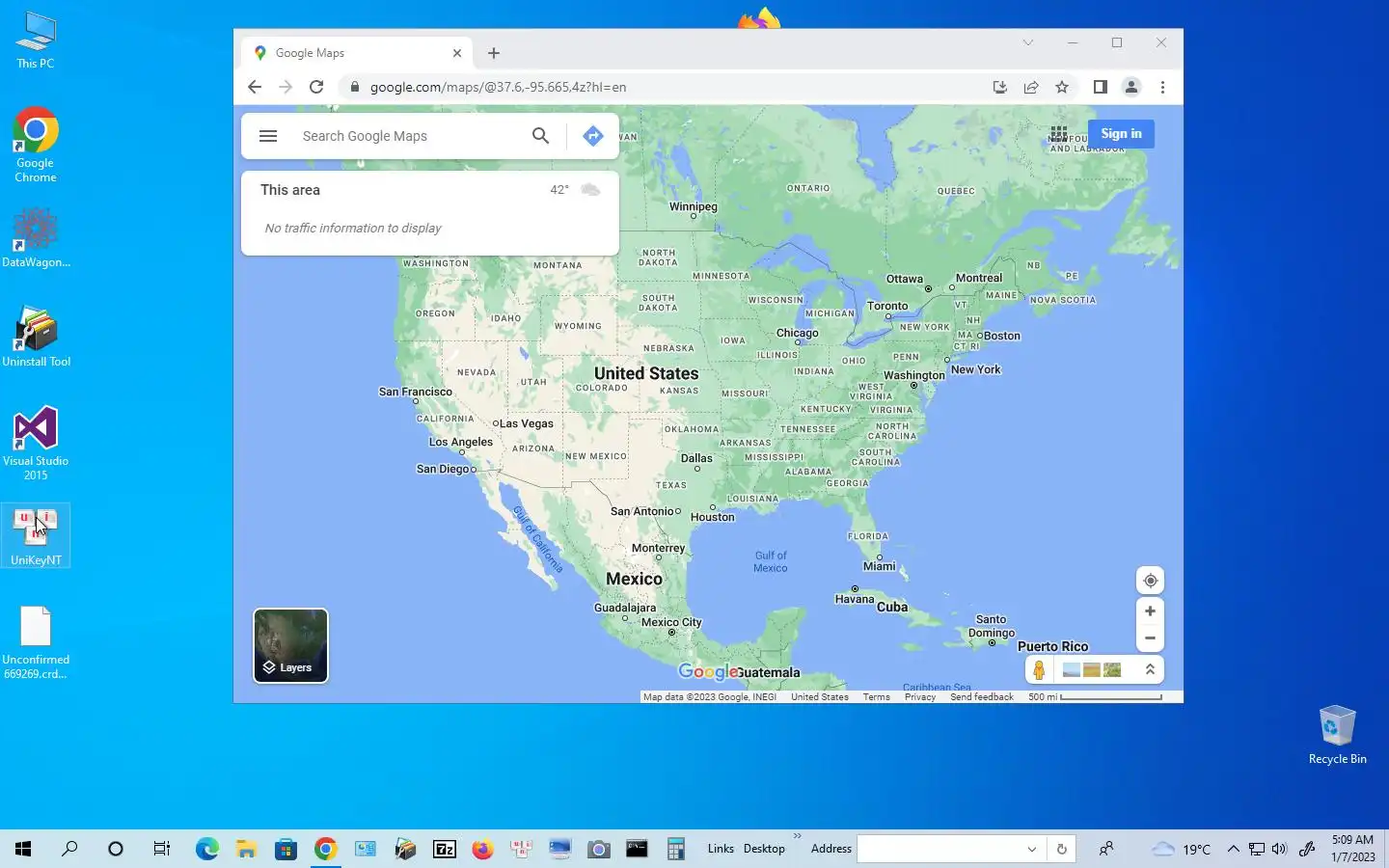1389x868 pixels.
Task: Click the install app icon in address bar
Action: coord(1000,87)
